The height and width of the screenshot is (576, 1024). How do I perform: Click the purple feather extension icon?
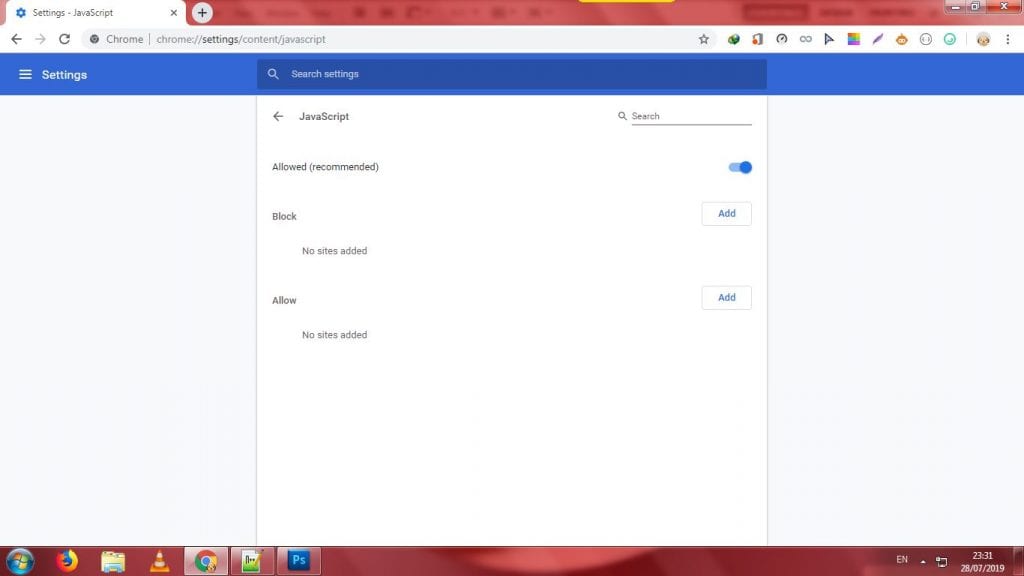[x=877, y=39]
